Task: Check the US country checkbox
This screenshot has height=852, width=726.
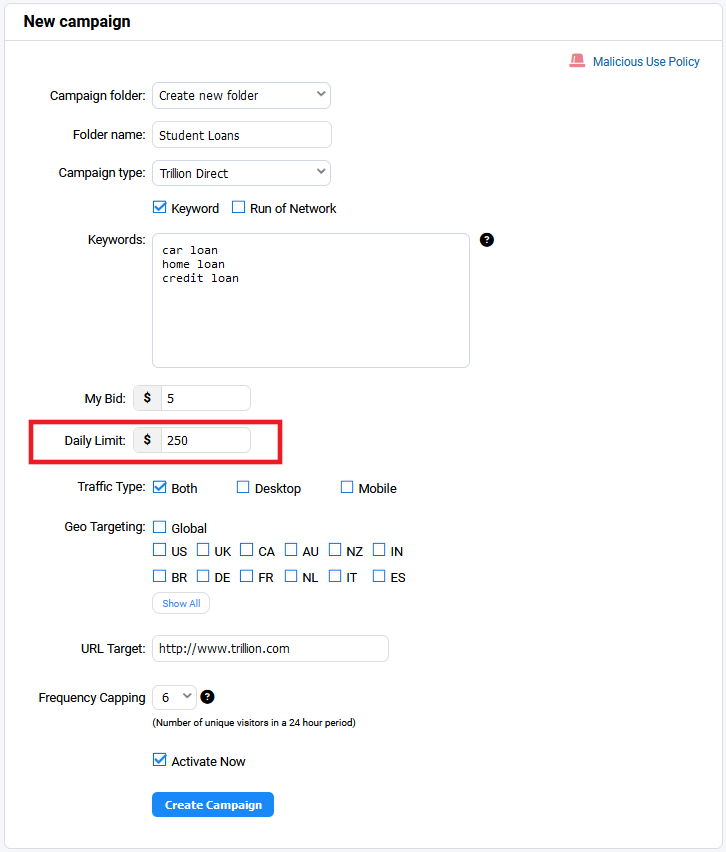Action: pos(159,550)
